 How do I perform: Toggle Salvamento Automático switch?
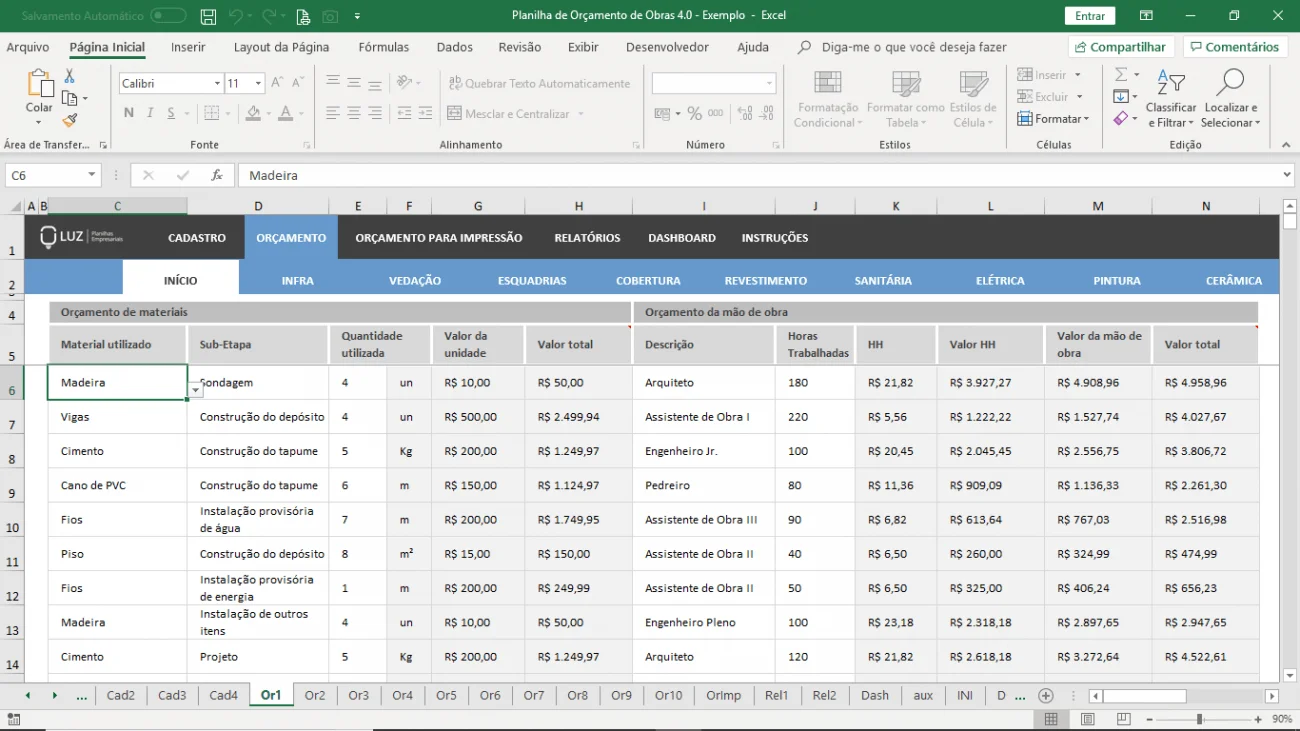click(168, 16)
